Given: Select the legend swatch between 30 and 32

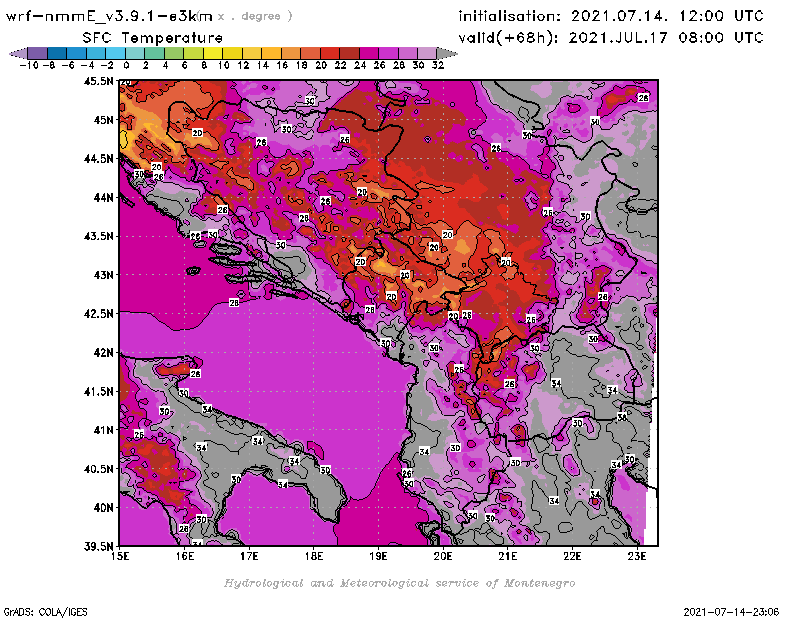Looking at the screenshot, I should [x=427, y=53].
